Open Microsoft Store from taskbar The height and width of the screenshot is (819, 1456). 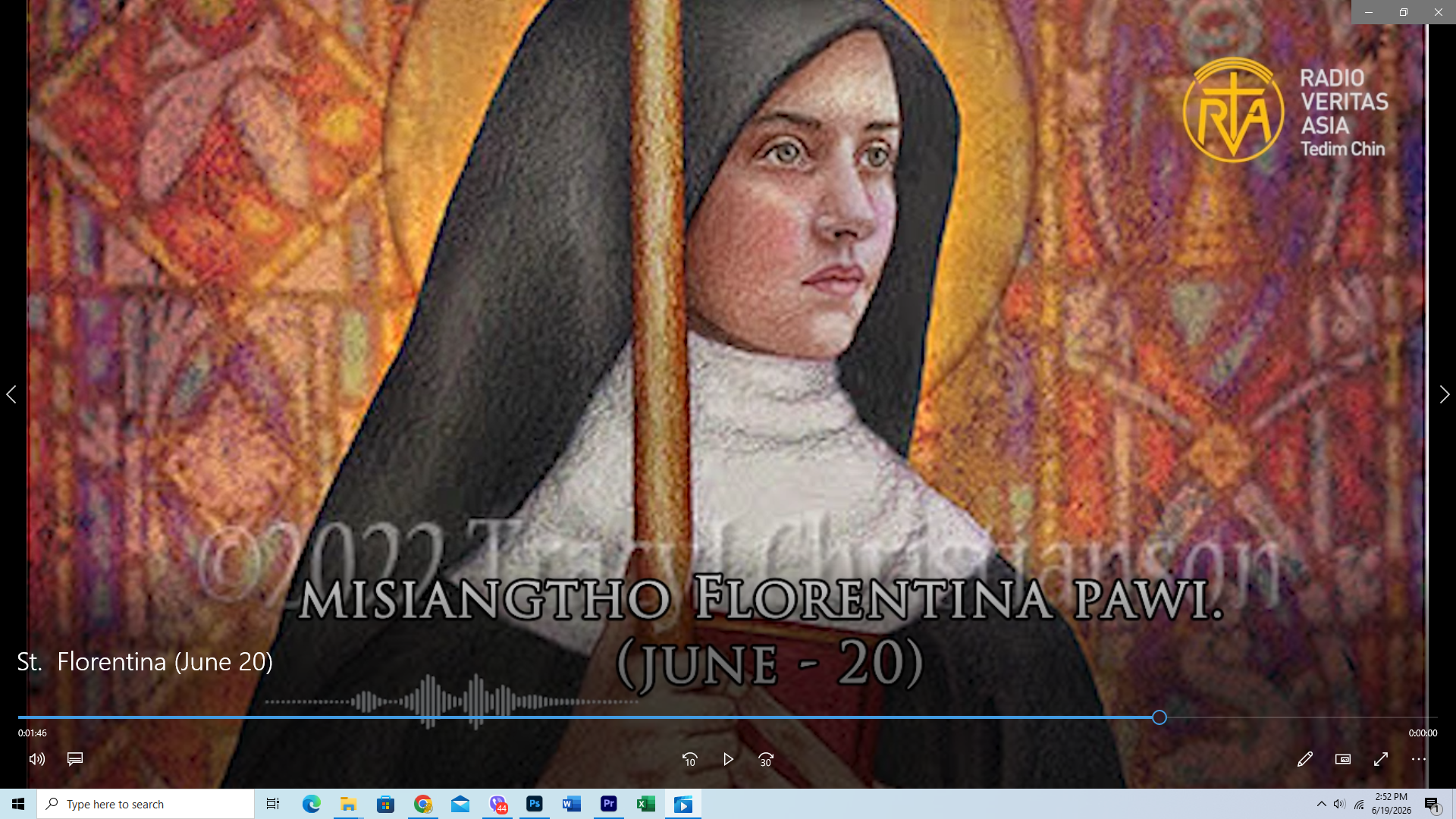click(386, 804)
